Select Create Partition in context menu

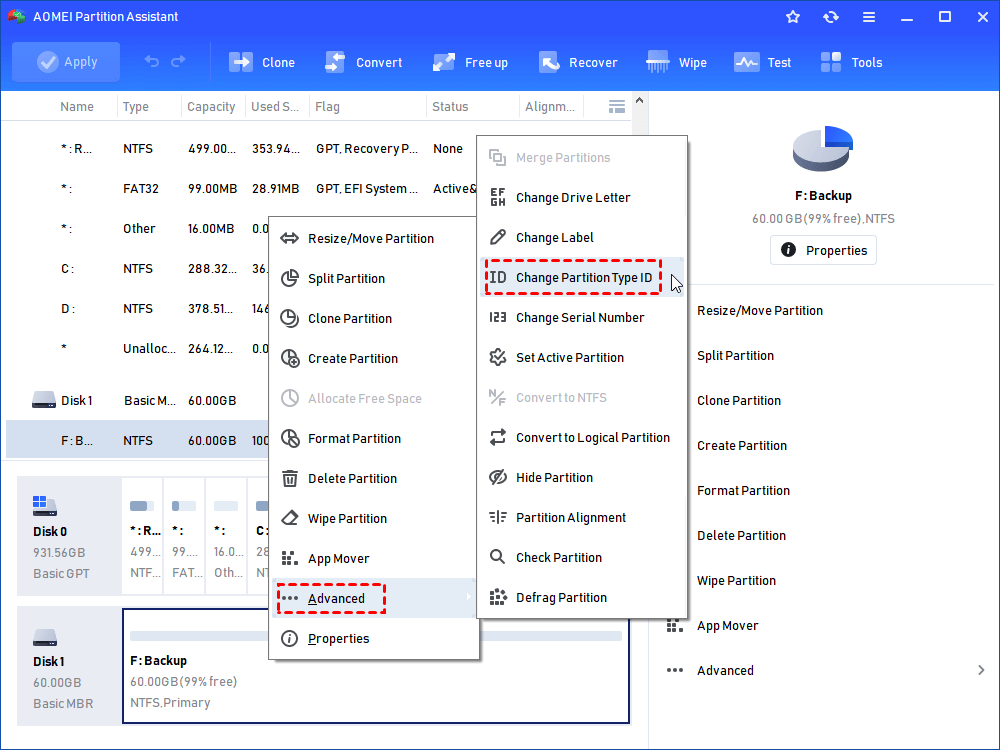point(374,358)
